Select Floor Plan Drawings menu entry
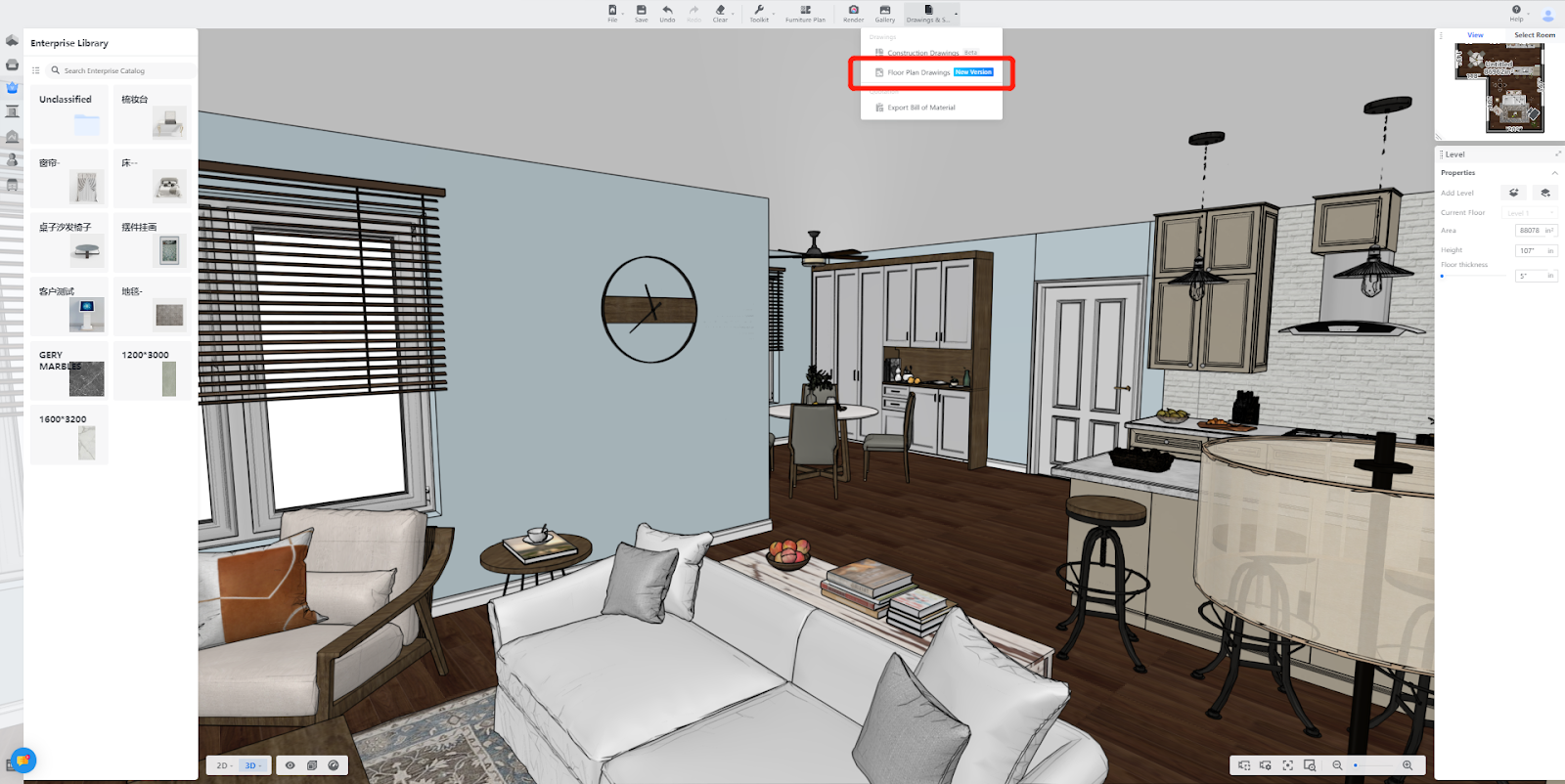Viewport: 1565px width, 784px height. click(x=918, y=72)
